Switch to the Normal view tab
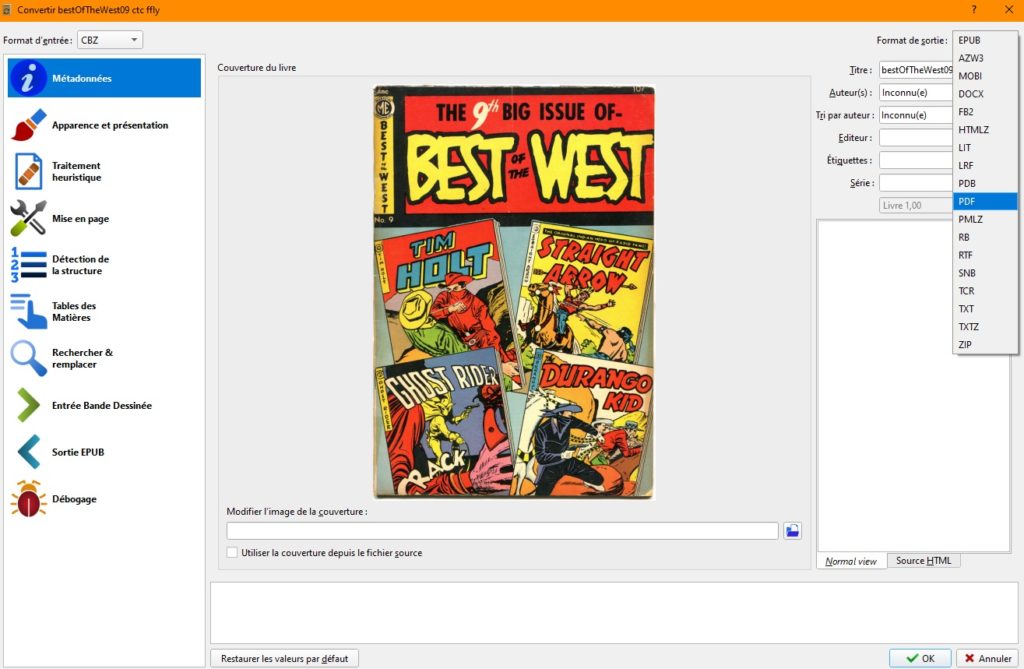Screen dimensions: 1024x669 pos(850,561)
